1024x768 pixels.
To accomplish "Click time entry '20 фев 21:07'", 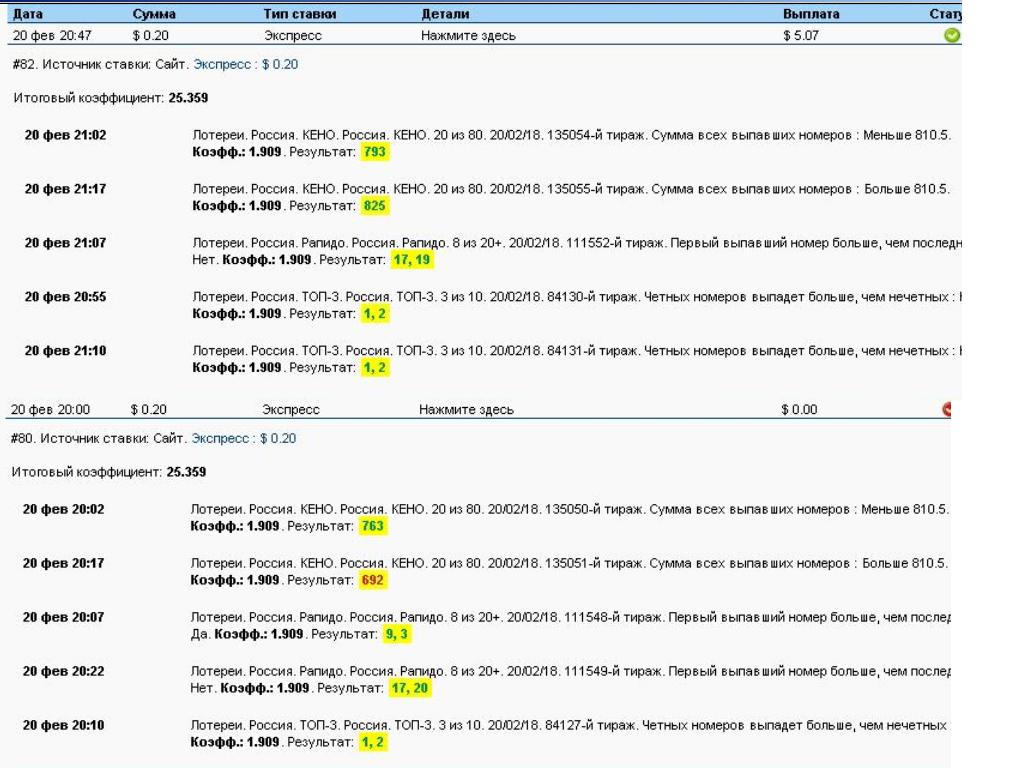I will 65,243.
